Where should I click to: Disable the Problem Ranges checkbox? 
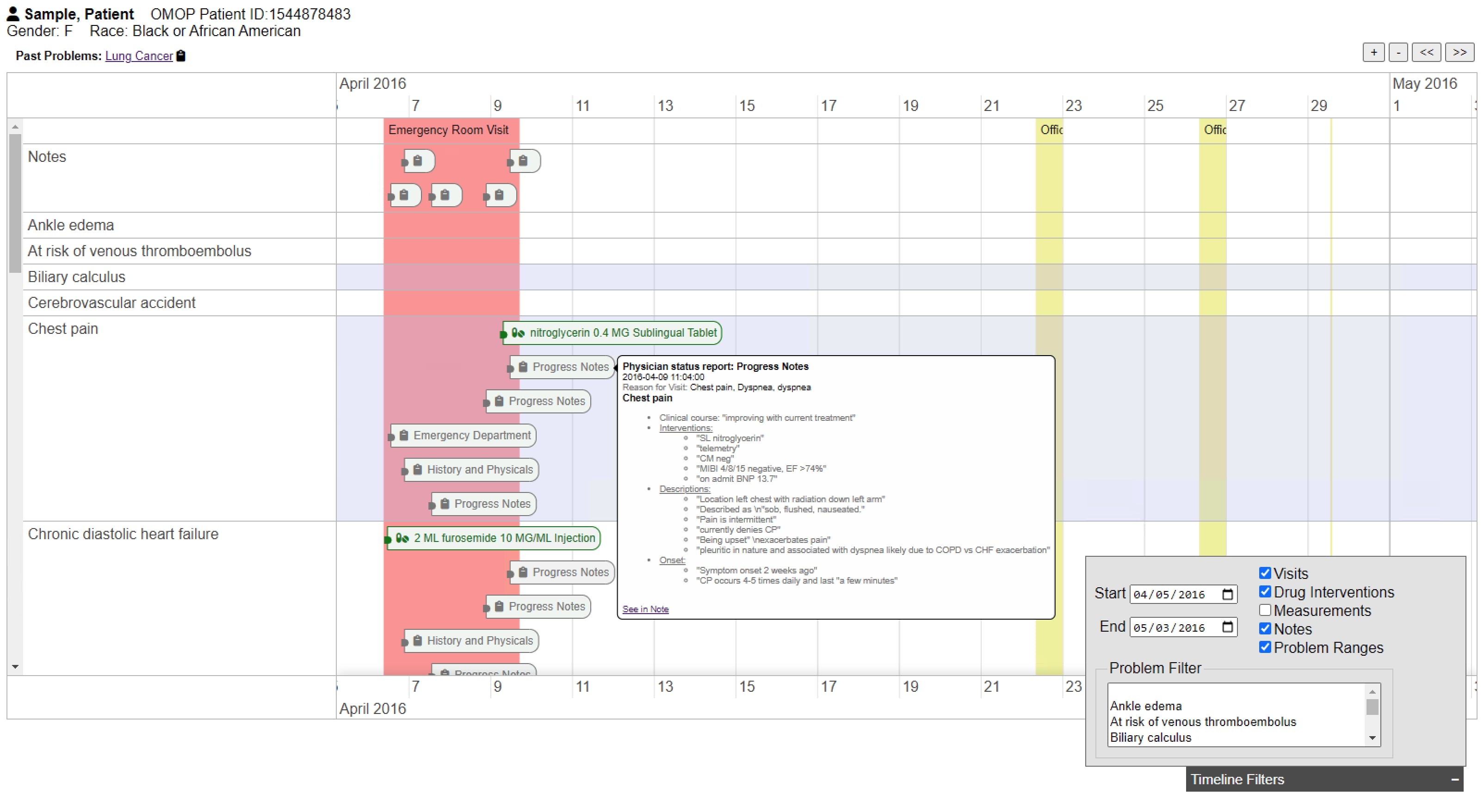1265,647
